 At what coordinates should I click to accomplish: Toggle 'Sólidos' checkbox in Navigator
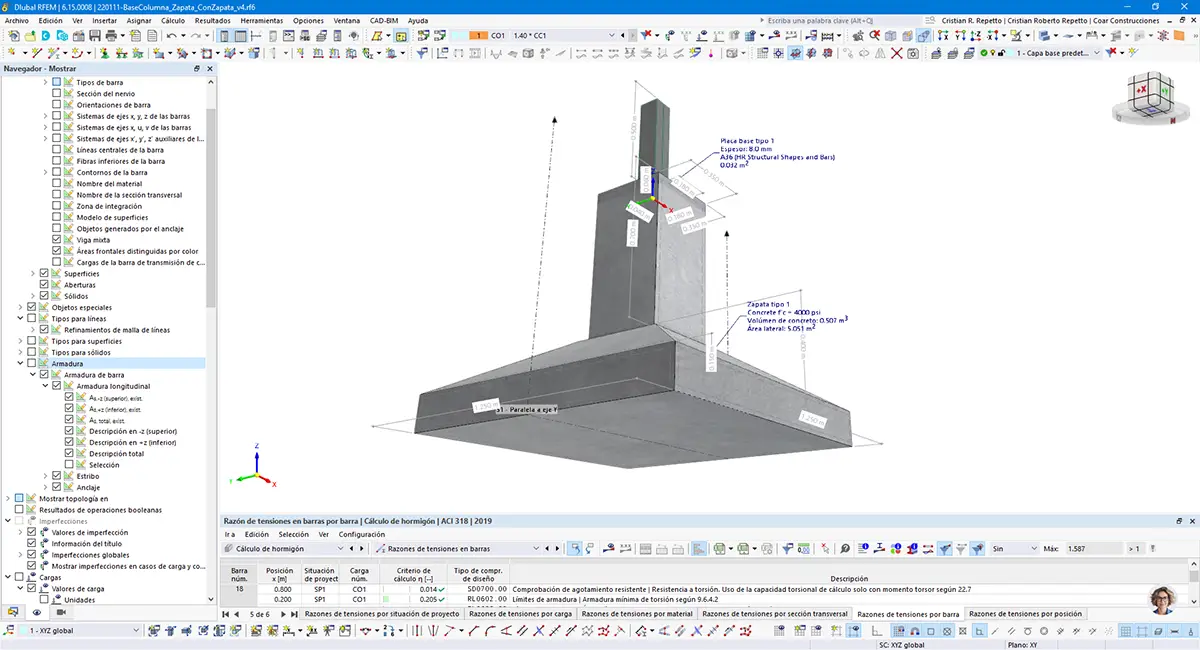point(44,296)
